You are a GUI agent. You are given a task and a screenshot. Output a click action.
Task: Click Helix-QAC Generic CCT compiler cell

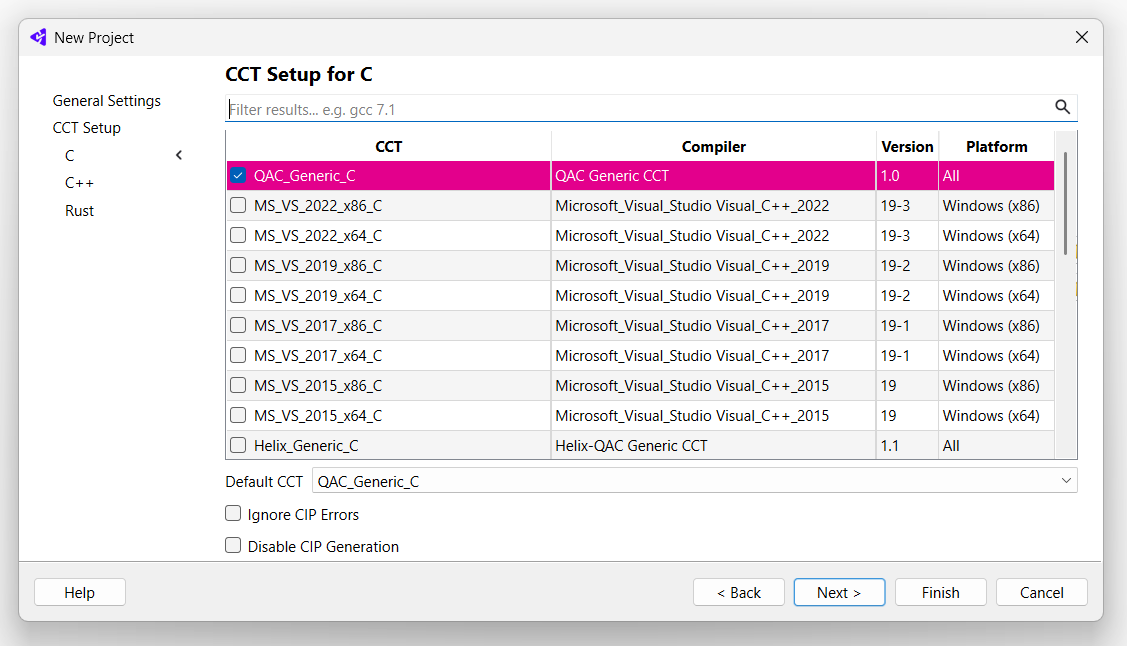coord(714,446)
